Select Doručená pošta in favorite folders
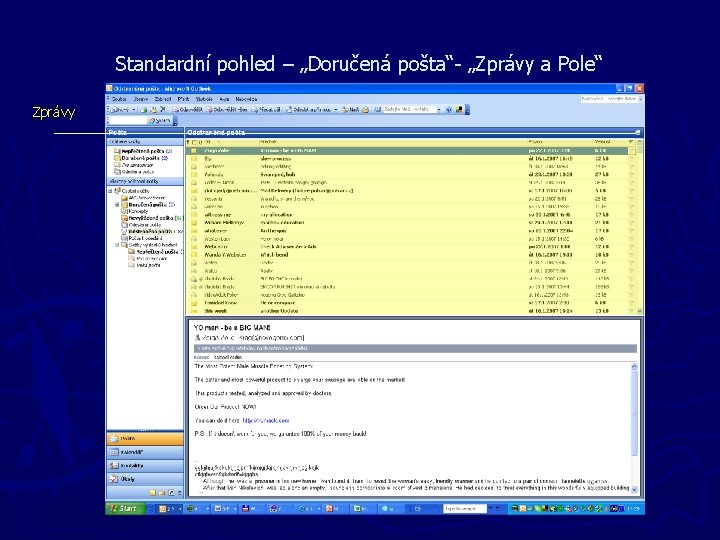Image resolution: width=720 pixels, height=540 pixels. coord(141,158)
